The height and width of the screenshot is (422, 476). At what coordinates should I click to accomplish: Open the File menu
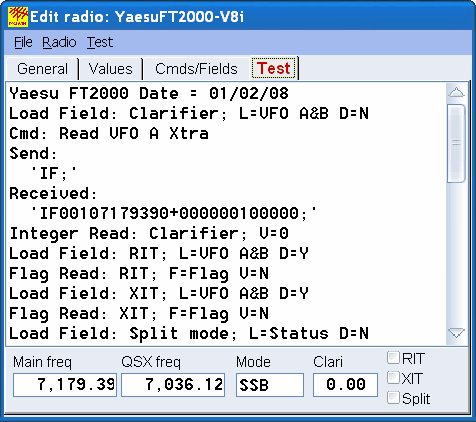pos(23,42)
